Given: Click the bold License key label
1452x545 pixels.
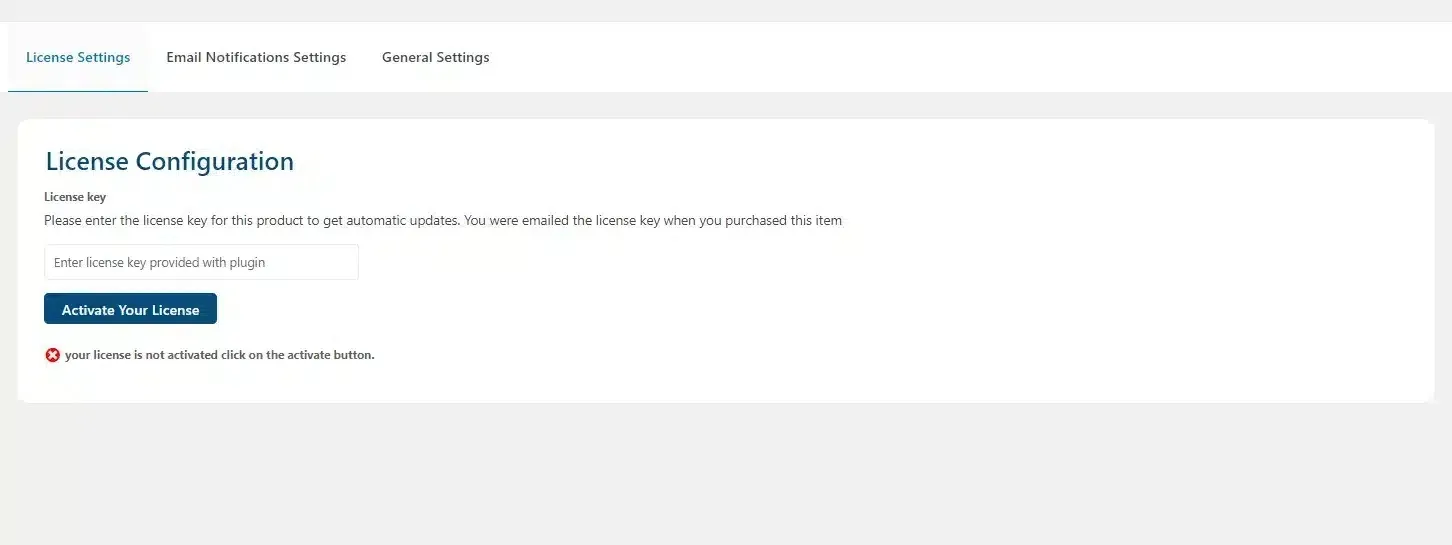Looking at the screenshot, I should pyautogui.click(x=75, y=197).
